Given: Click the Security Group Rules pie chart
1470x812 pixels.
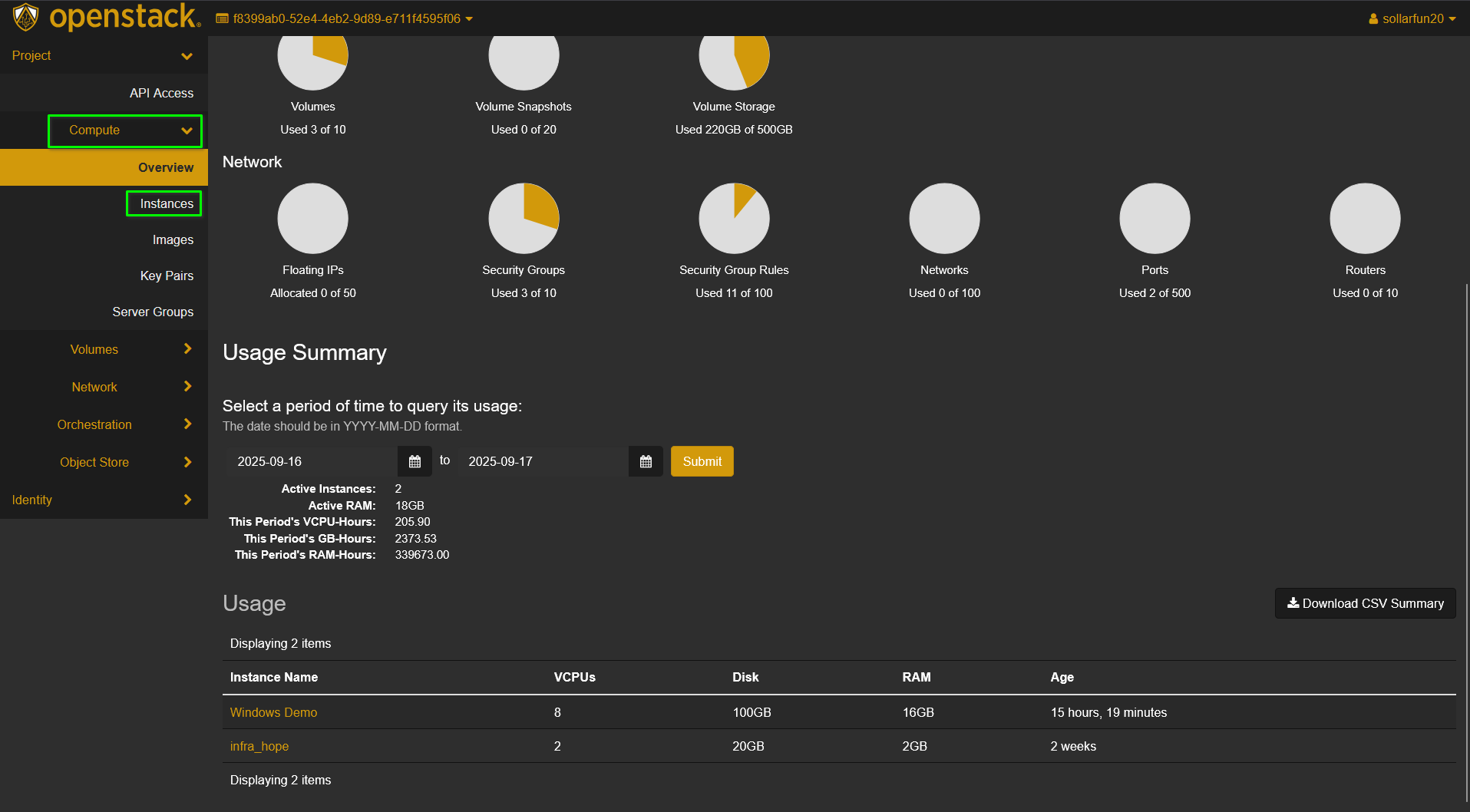Looking at the screenshot, I should (x=734, y=219).
